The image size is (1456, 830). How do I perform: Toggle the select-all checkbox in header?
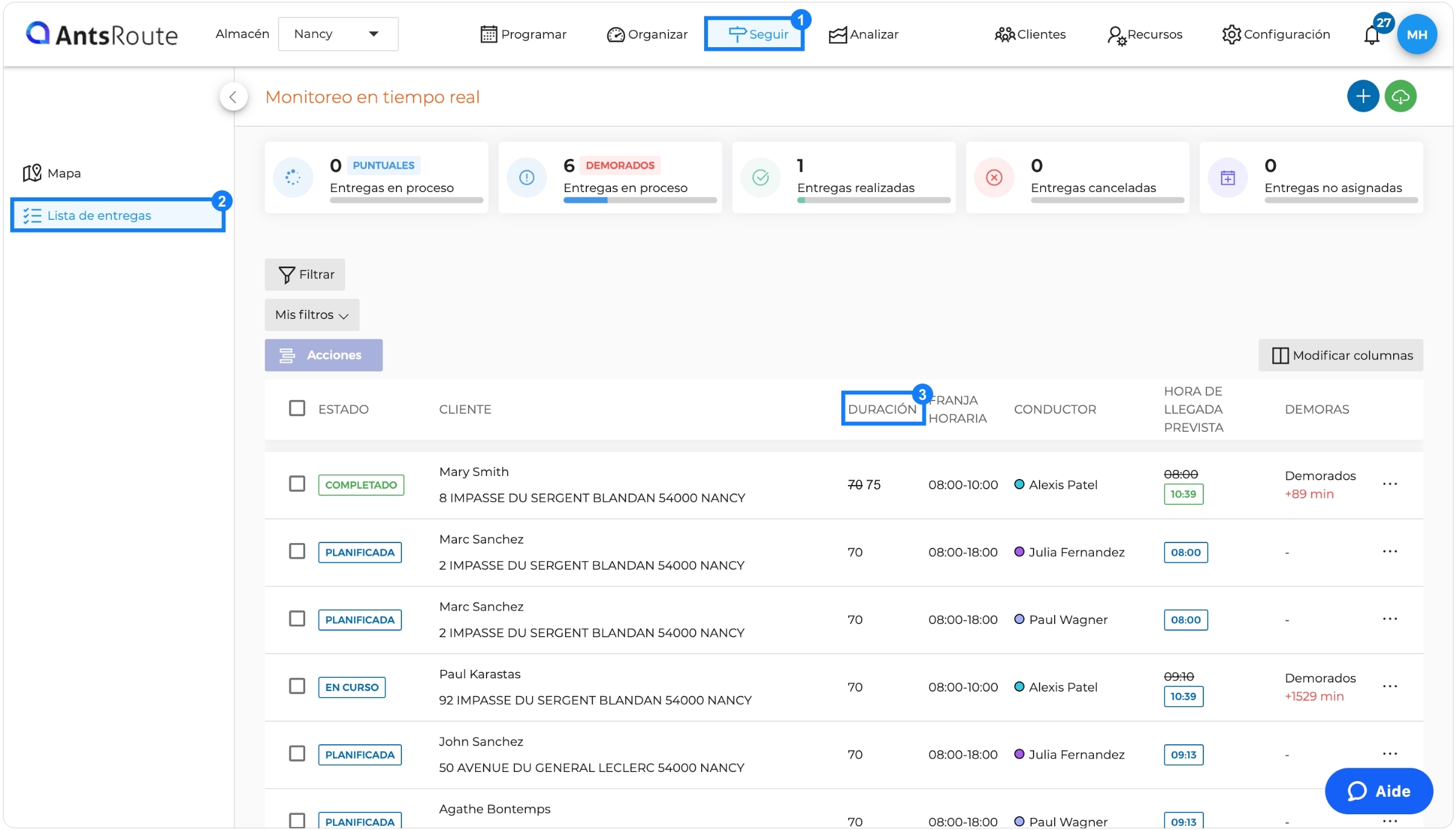pyautogui.click(x=297, y=408)
